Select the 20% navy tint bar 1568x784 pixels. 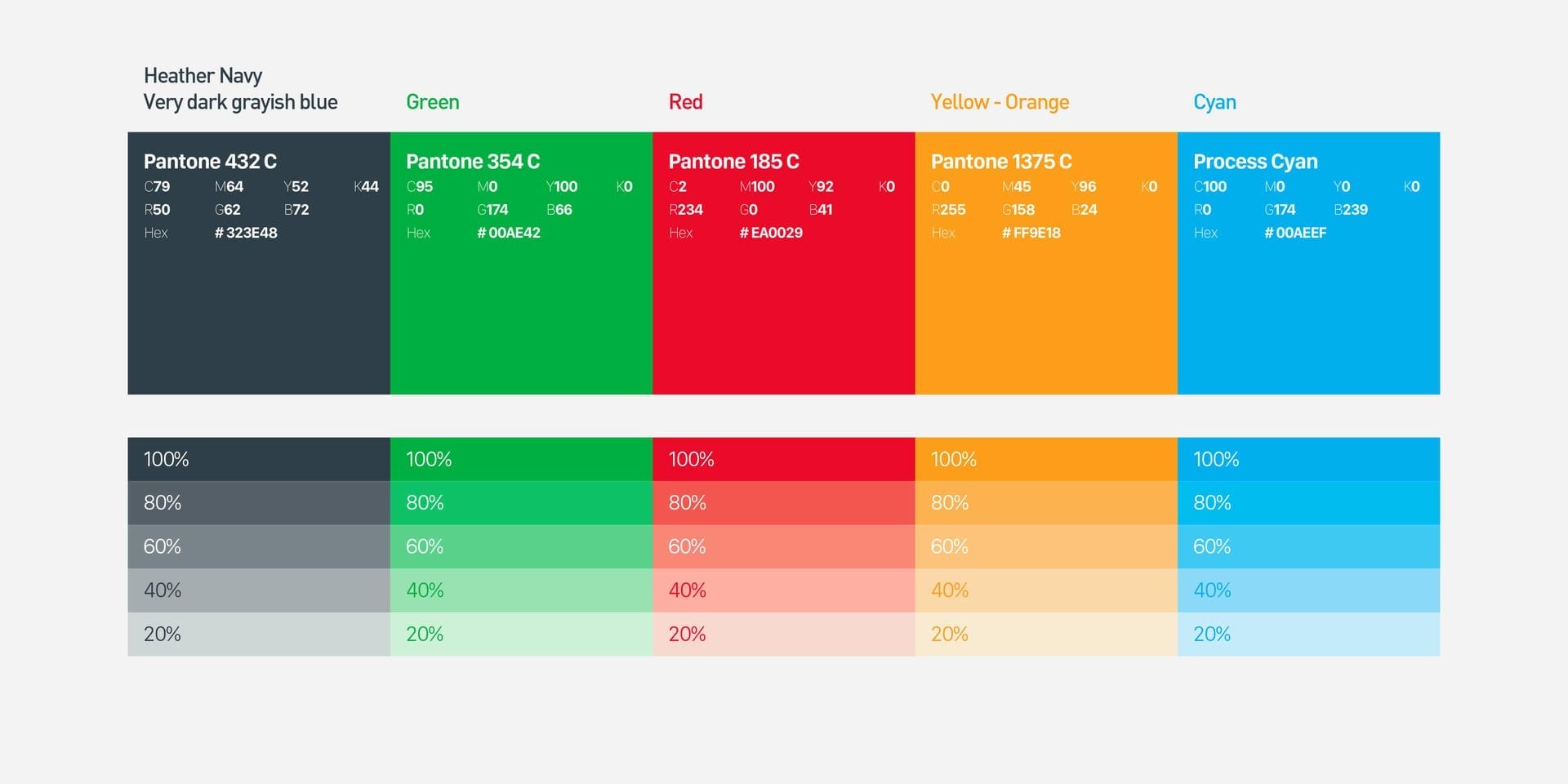[258, 634]
